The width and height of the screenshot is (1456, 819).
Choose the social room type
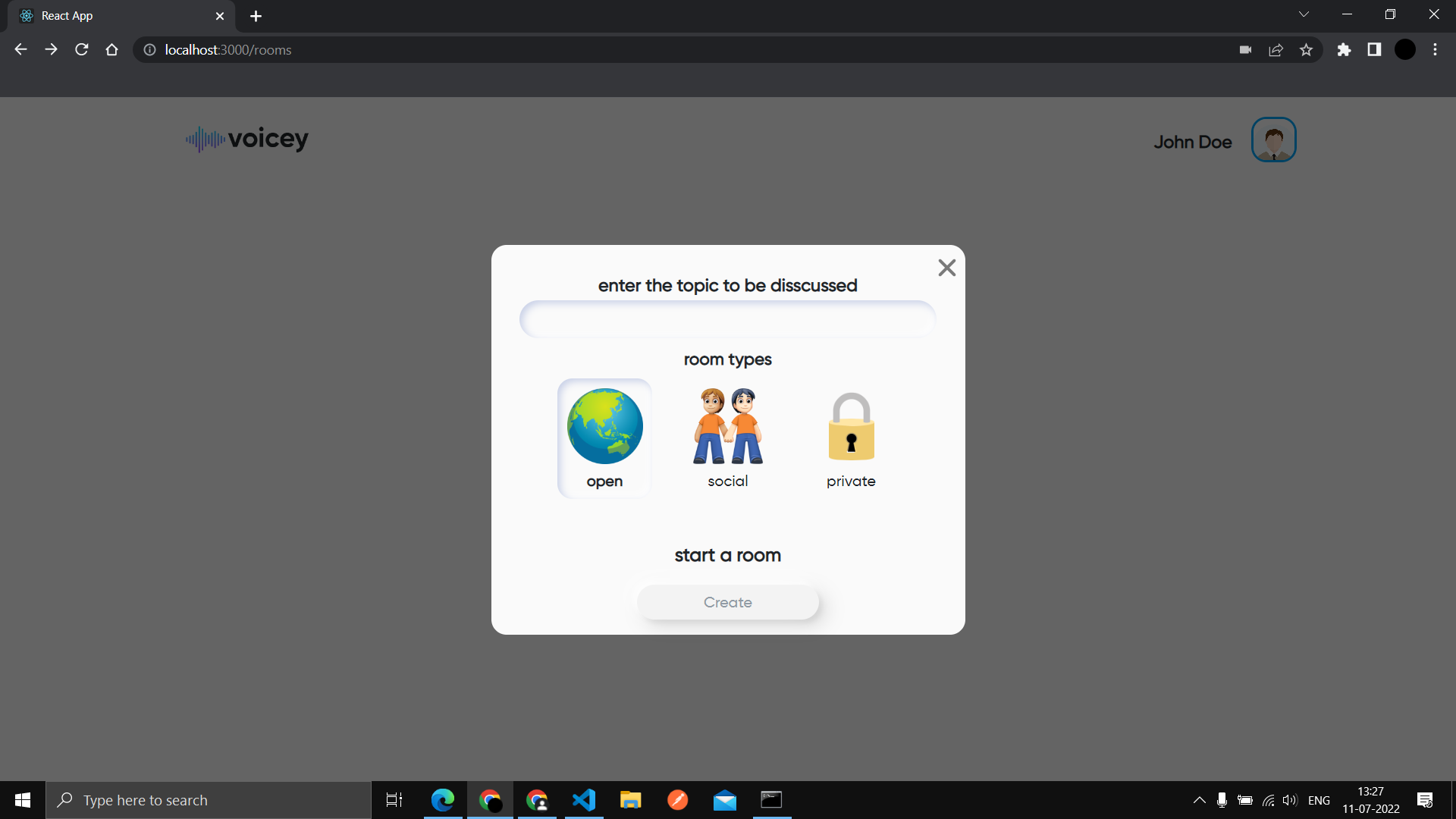pyautogui.click(x=727, y=438)
